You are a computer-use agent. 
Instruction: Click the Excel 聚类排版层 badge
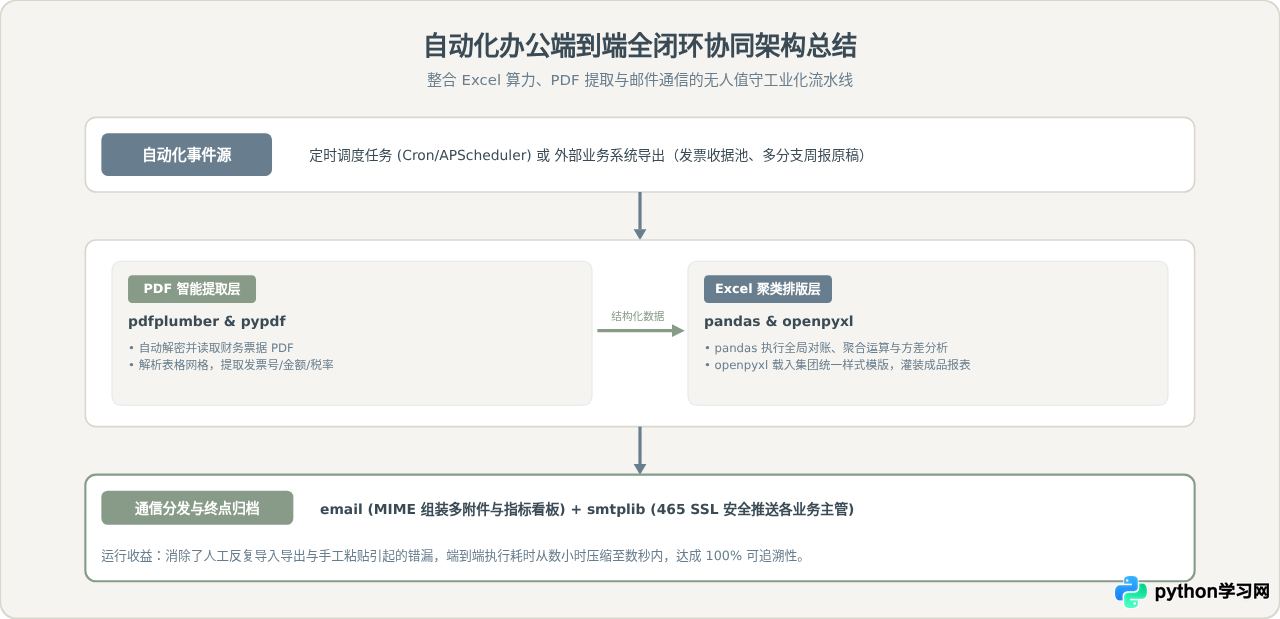(x=768, y=289)
